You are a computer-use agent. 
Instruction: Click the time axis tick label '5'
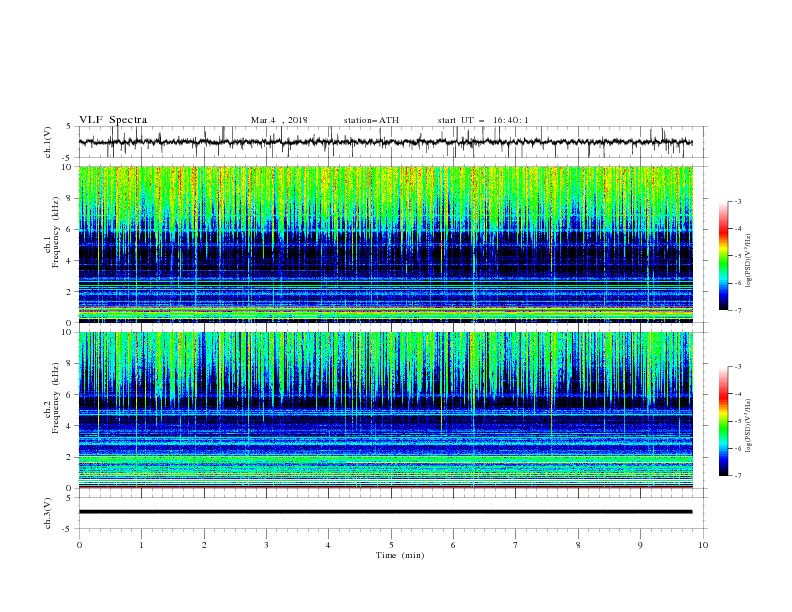coord(391,545)
